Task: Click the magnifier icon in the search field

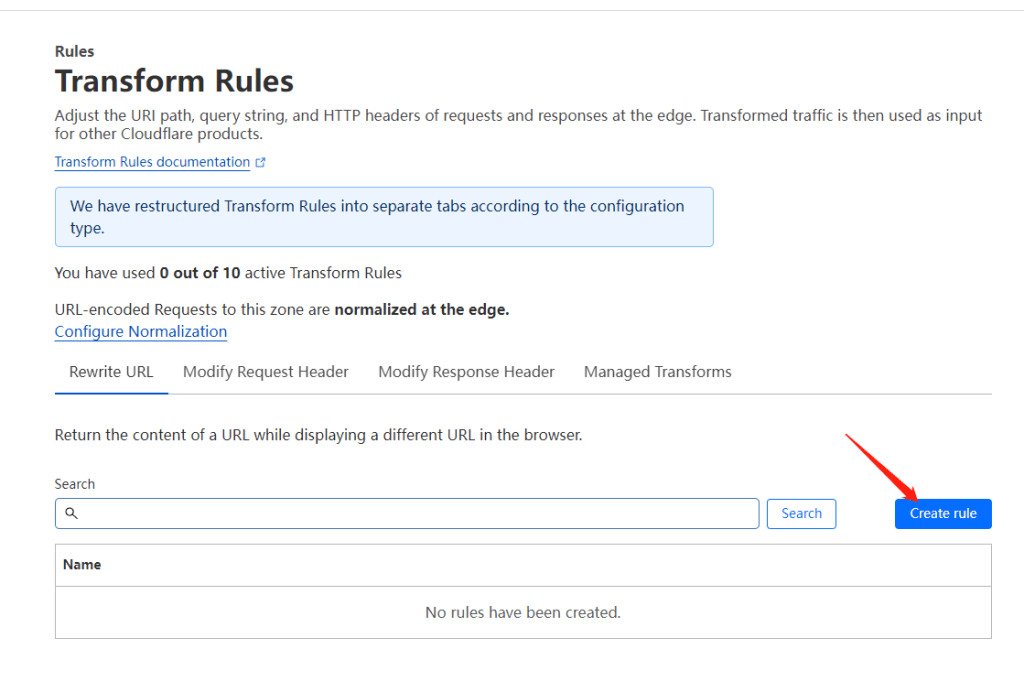Action: 71,513
